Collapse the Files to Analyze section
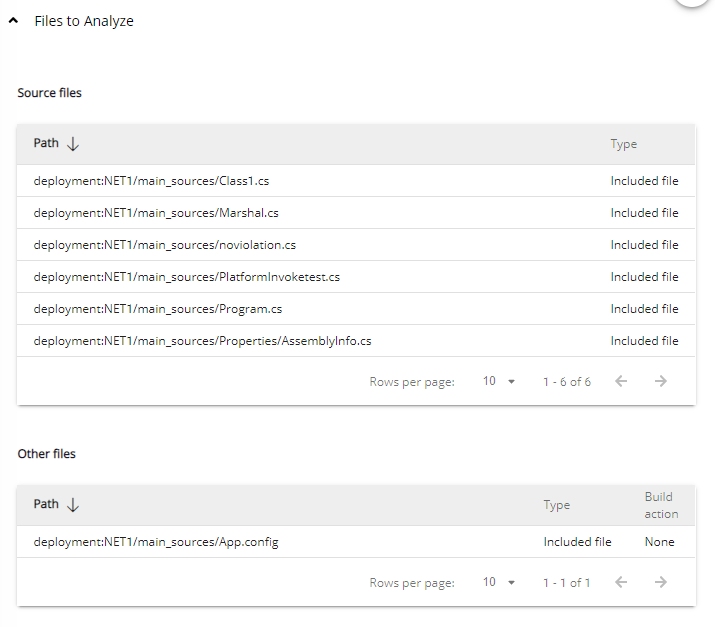The height and width of the screenshot is (627, 715). [13, 21]
